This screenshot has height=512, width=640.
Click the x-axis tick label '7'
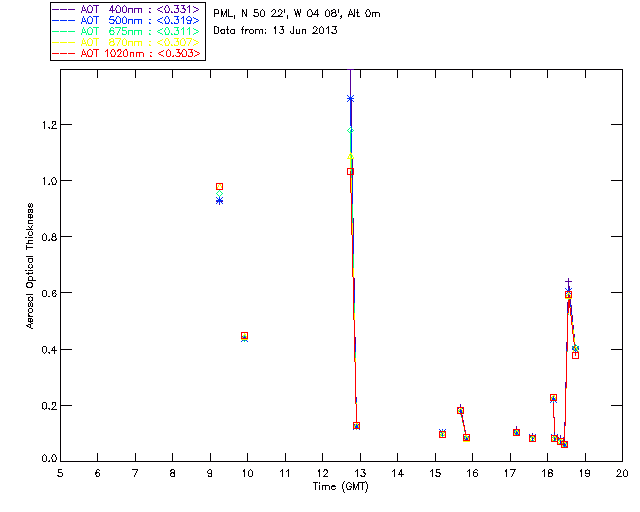(x=135, y=473)
